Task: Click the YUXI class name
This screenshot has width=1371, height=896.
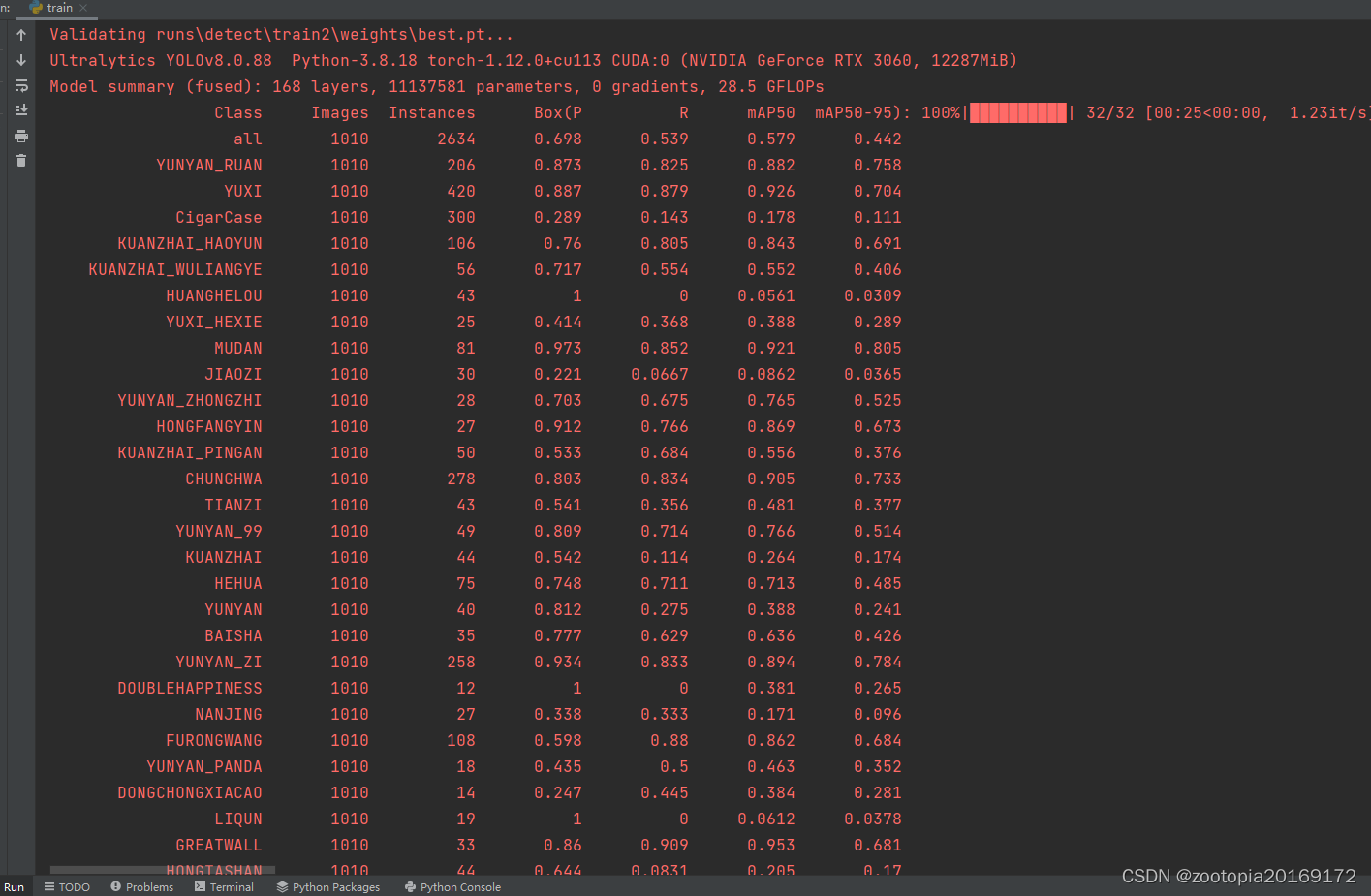Action: [x=243, y=192]
